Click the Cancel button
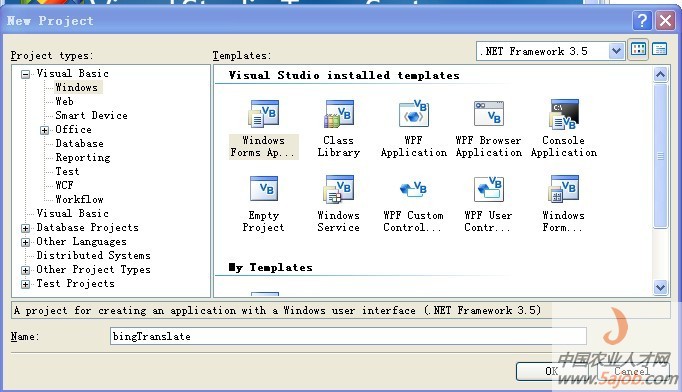This screenshot has height=392, width=682. (632, 371)
